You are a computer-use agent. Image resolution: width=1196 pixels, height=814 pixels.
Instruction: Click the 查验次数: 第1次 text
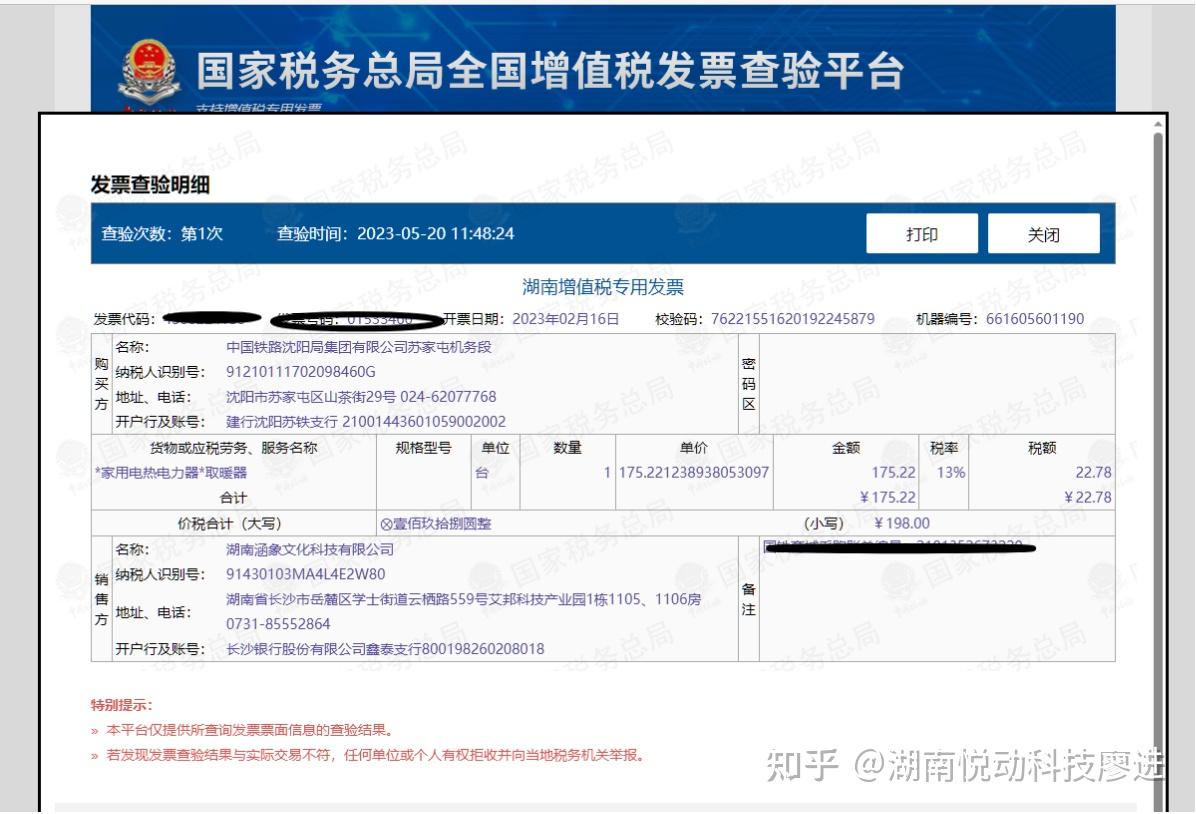point(162,233)
